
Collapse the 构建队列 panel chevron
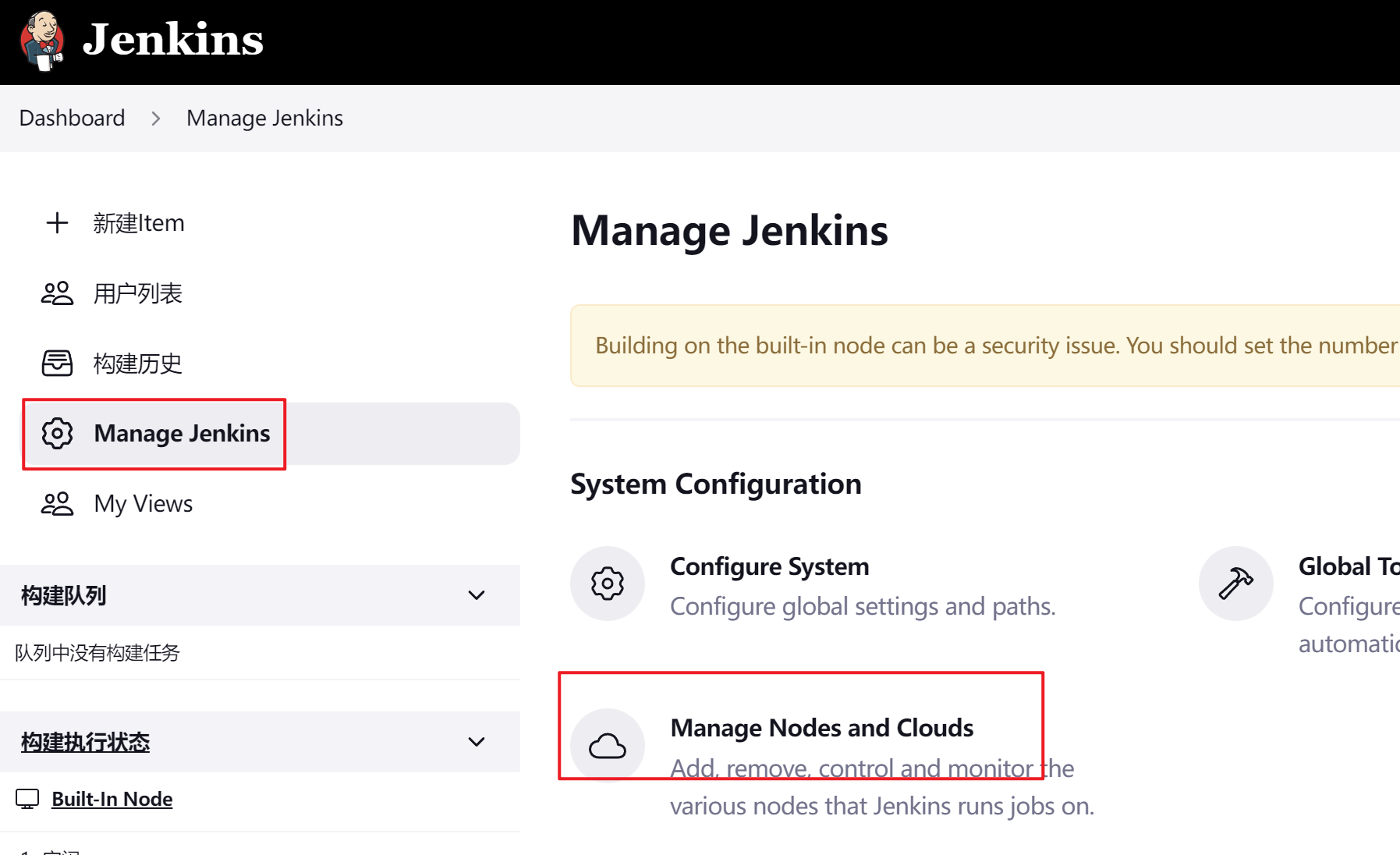coord(477,595)
